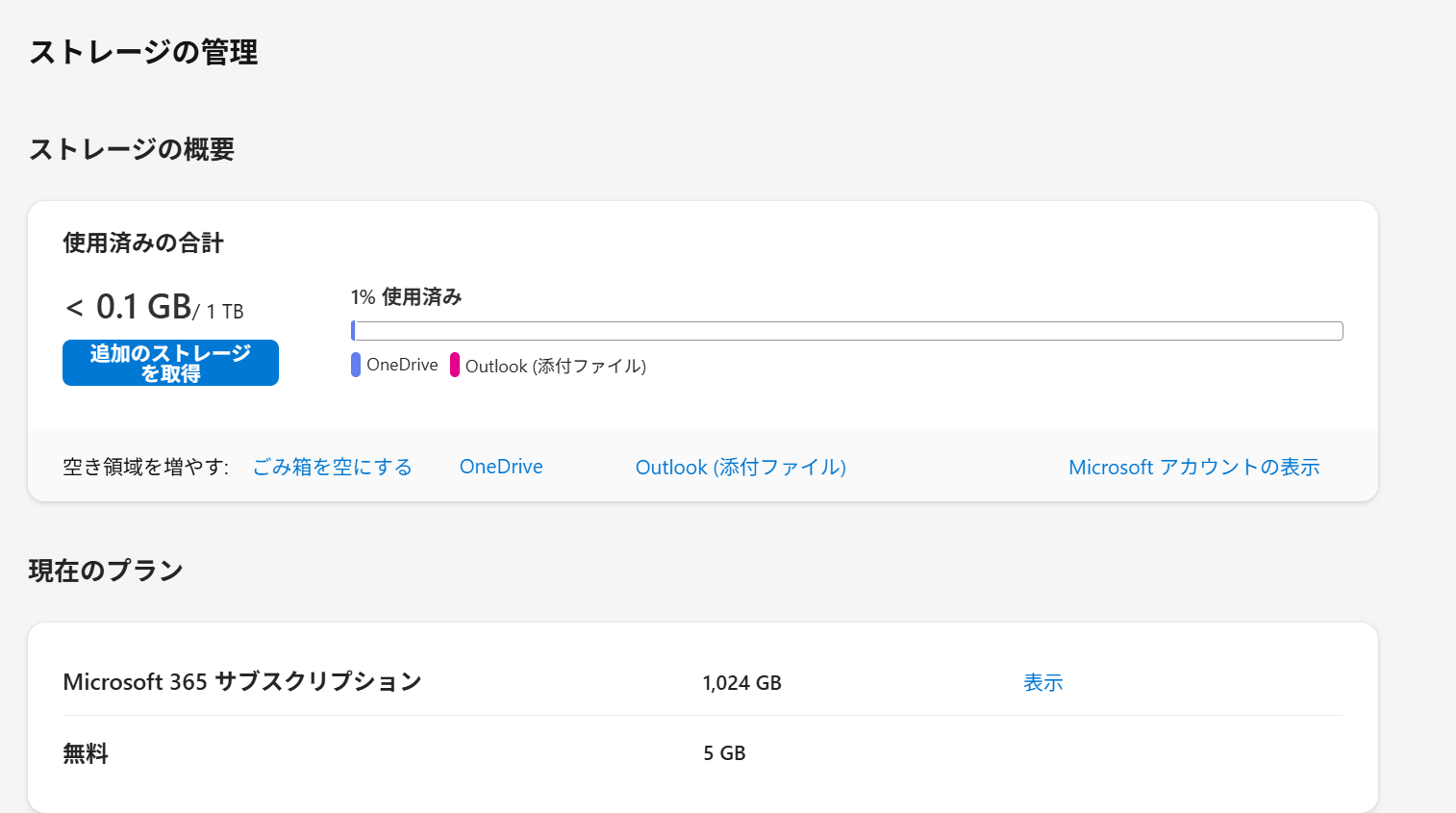
Task: Open the Outlook (添付ファイル) free-up-space link
Action: click(741, 468)
